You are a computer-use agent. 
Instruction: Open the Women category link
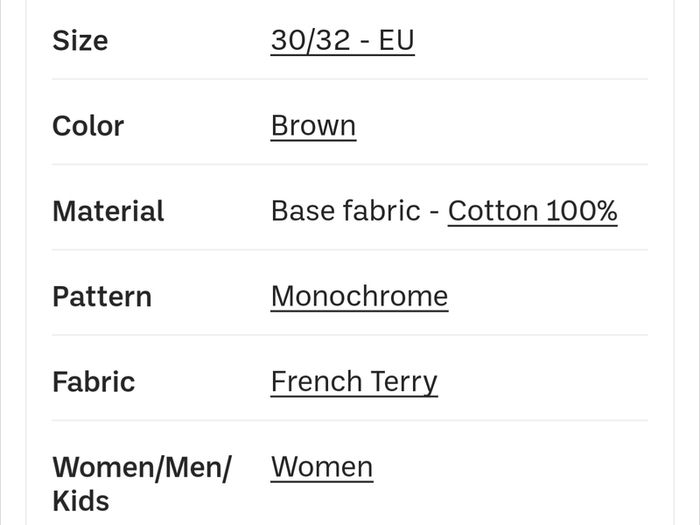[322, 467]
